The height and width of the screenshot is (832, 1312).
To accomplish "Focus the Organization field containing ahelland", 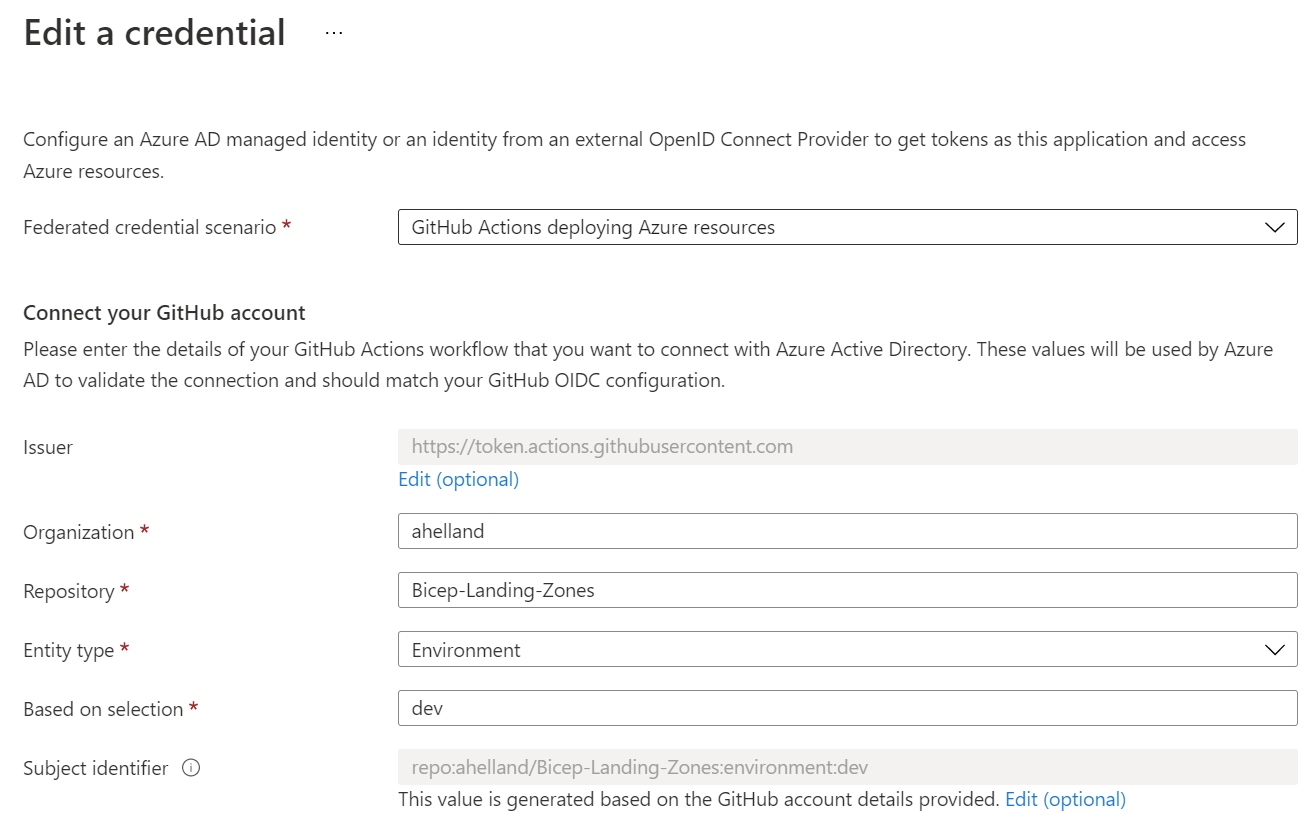I will click(x=847, y=531).
